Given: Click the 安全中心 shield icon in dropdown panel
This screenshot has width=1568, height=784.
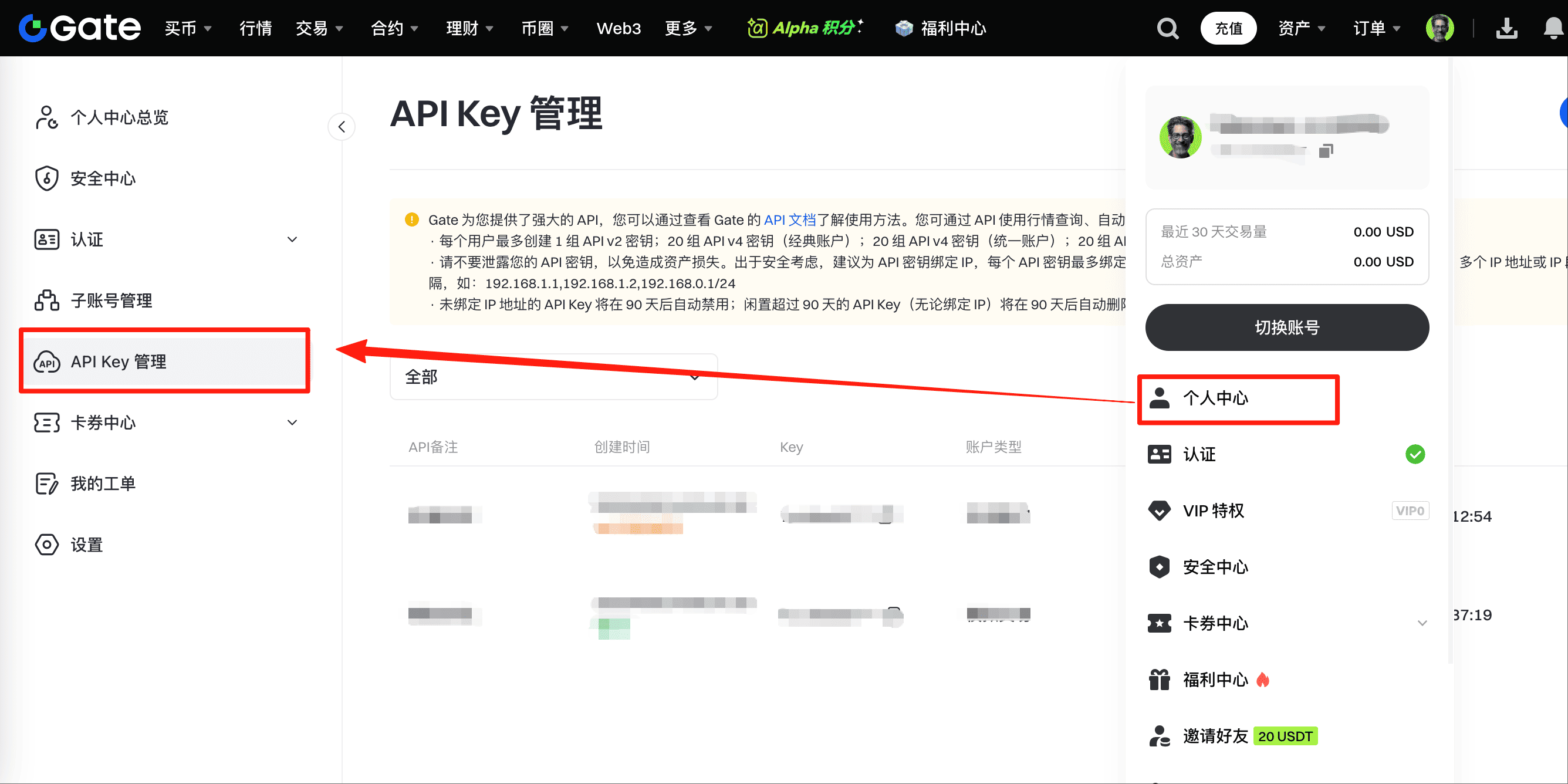Looking at the screenshot, I should pyautogui.click(x=1159, y=567).
